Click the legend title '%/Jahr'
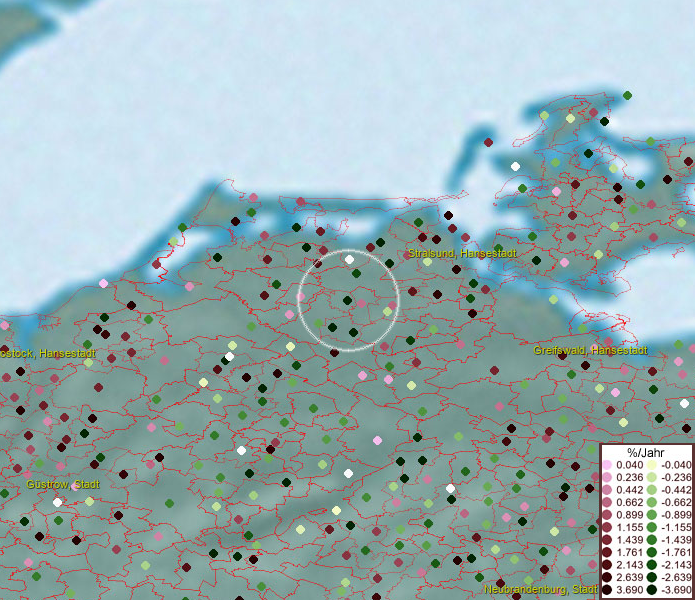The image size is (695, 600). pos(646,452)
